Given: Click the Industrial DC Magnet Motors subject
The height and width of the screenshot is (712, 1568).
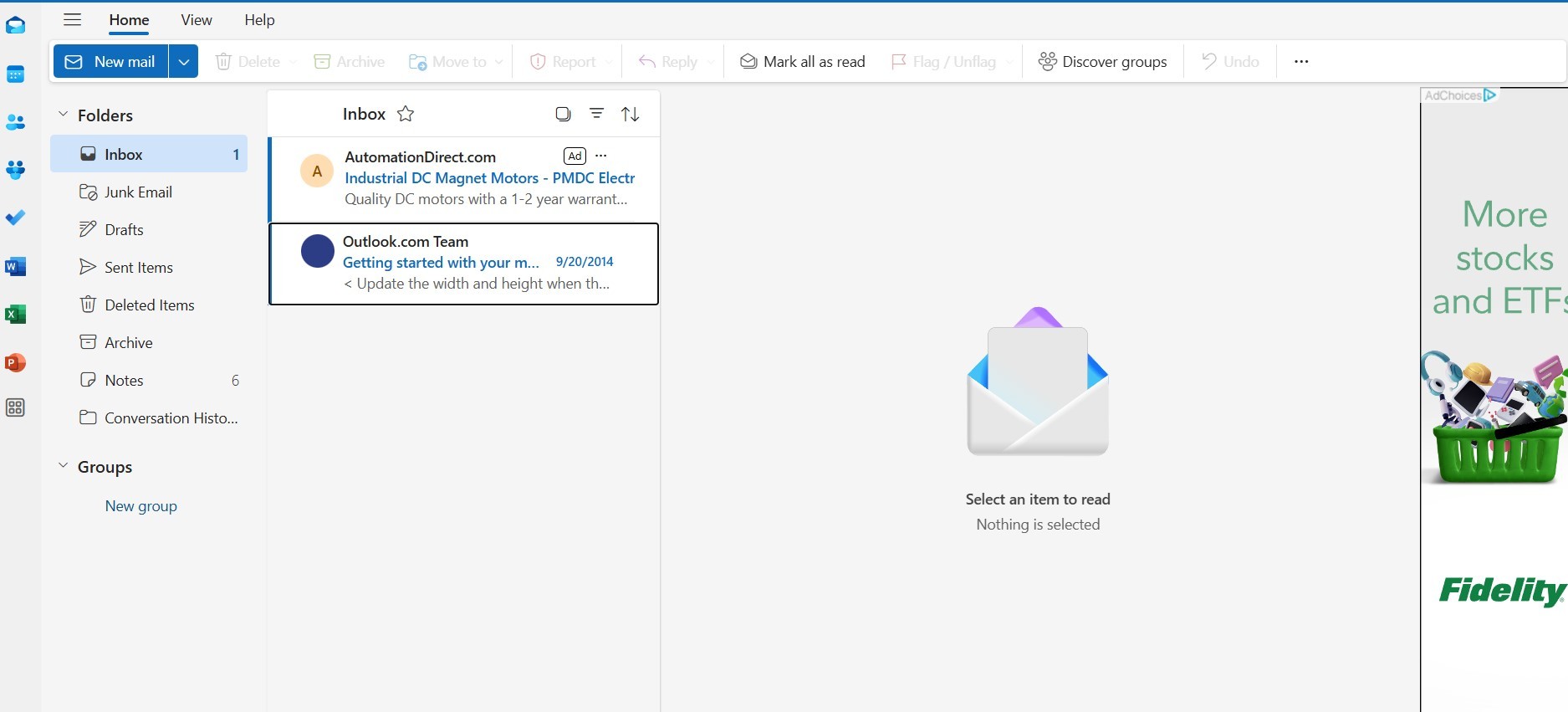Looking at the screenshot, I should click(490, 177).
